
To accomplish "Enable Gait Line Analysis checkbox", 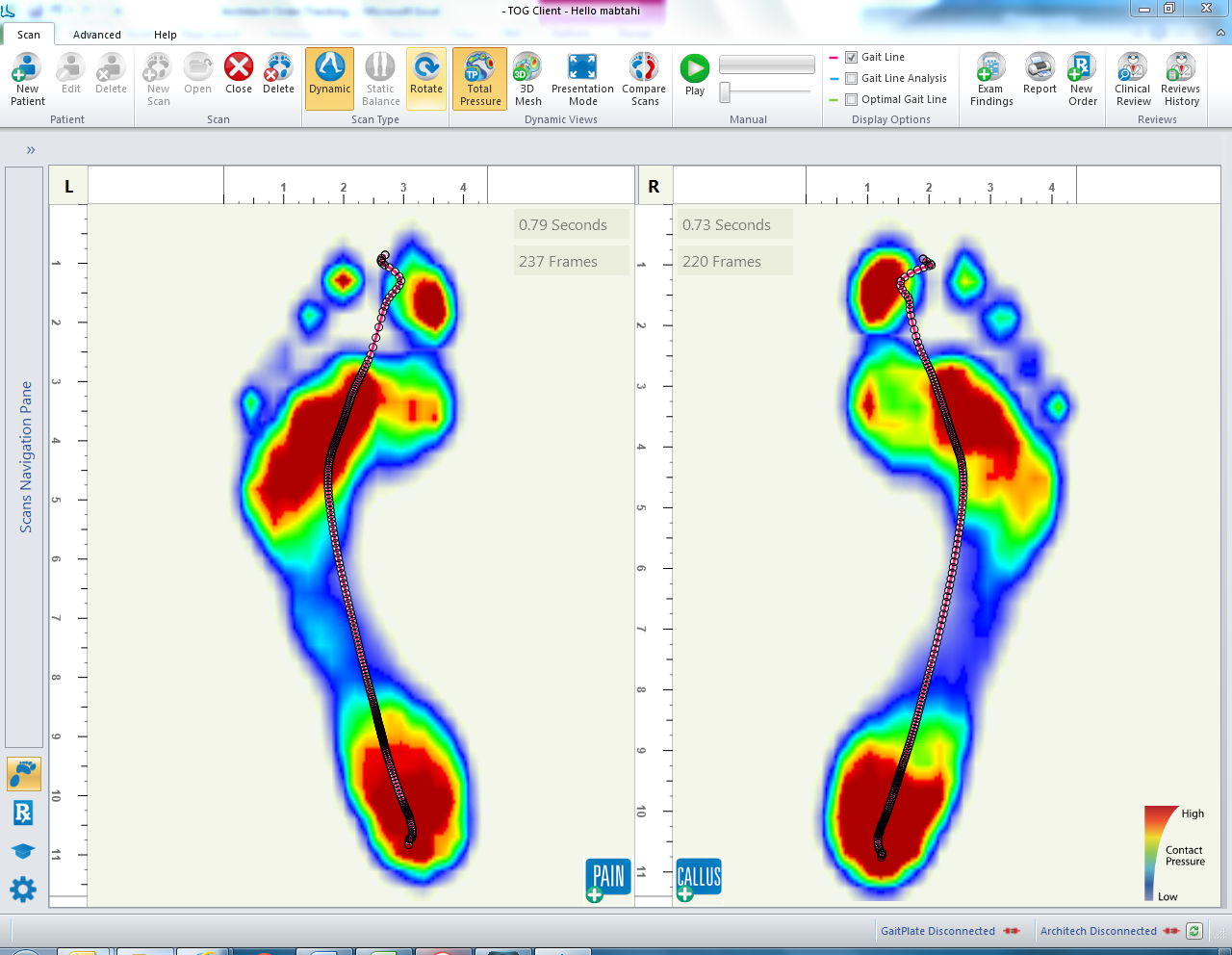I will [851, 79].
